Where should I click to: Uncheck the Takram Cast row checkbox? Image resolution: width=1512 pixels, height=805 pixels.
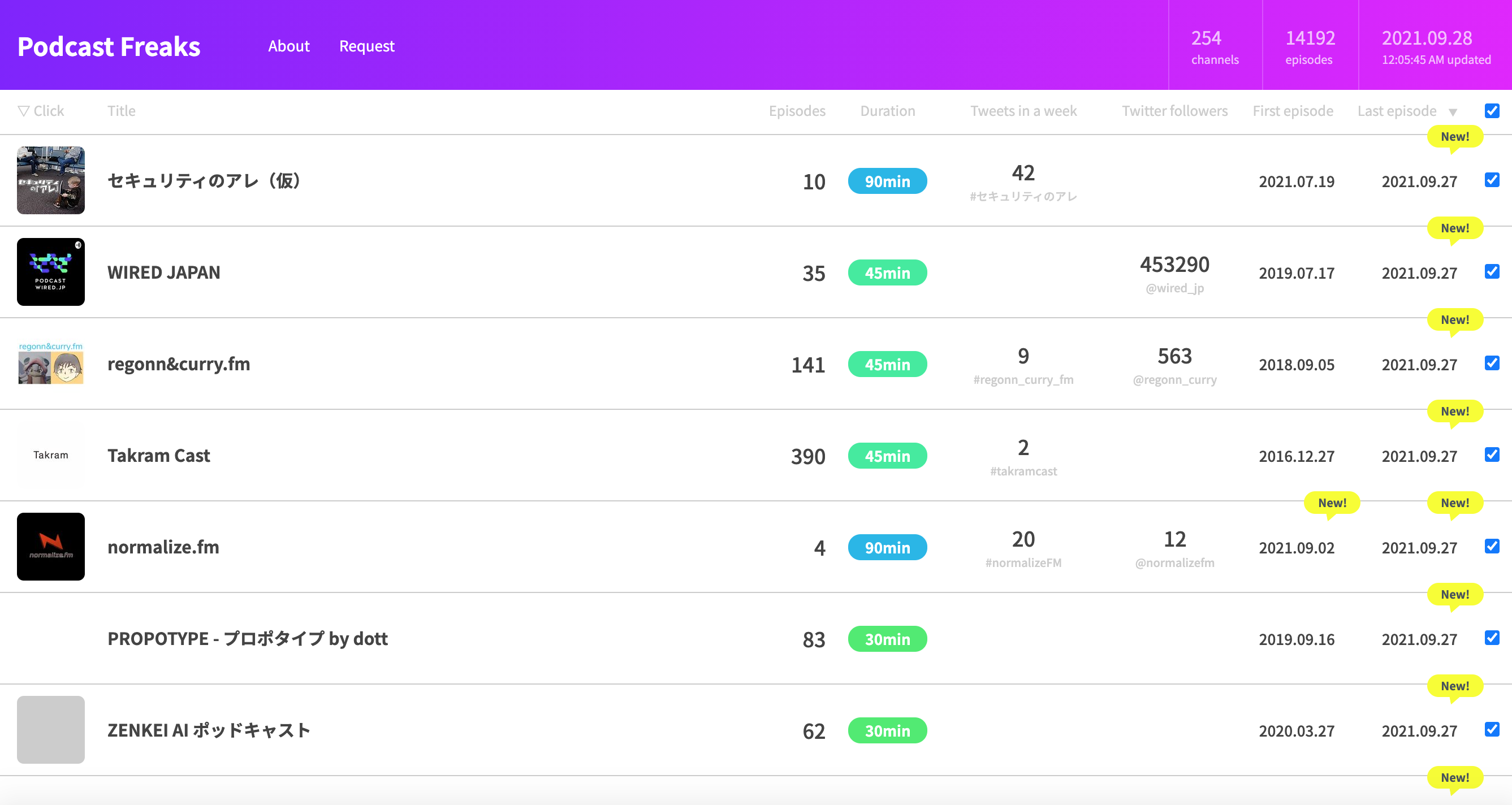1492,454
